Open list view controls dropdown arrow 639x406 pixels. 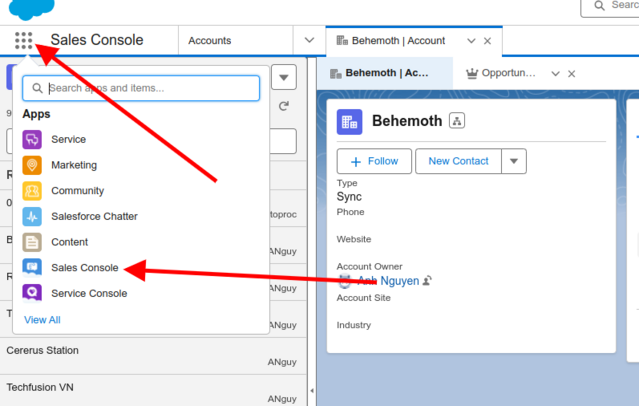[284, 77]
